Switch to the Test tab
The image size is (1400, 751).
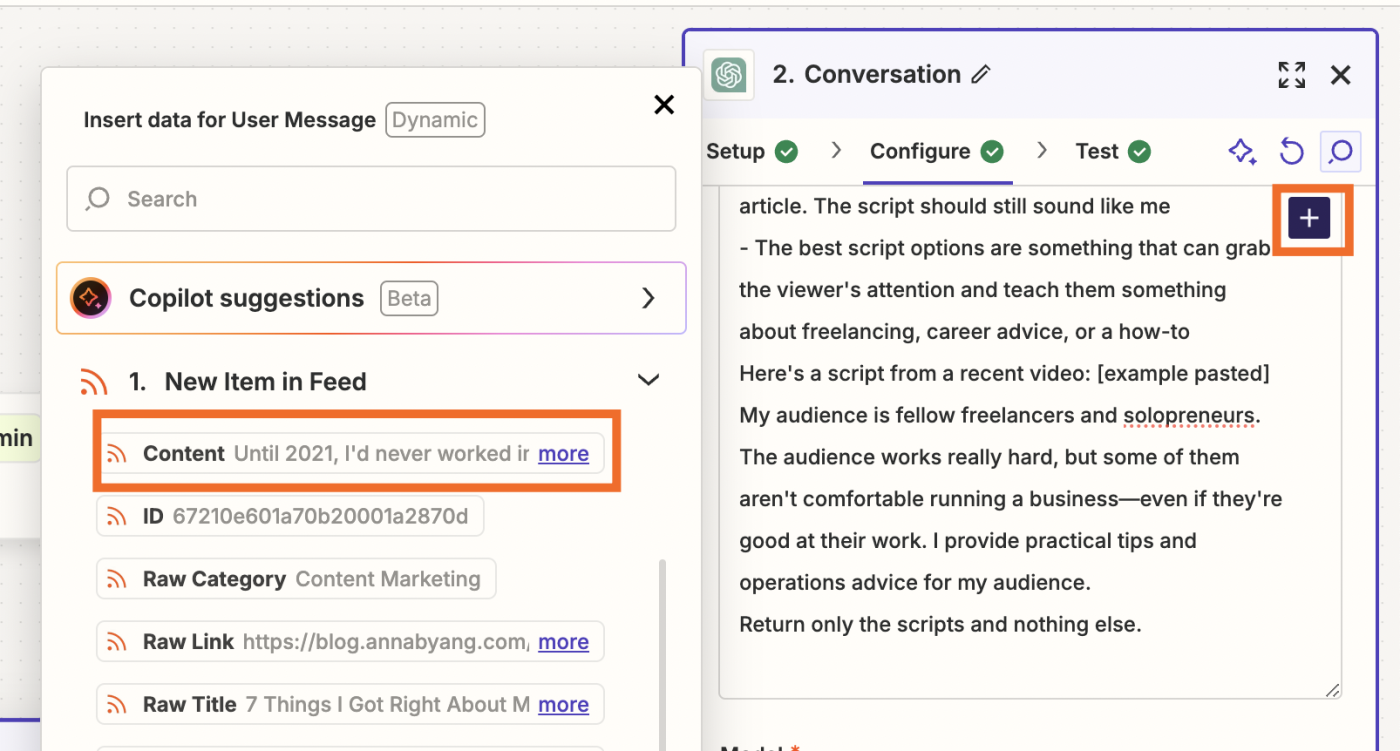(x=1112, y=152)
